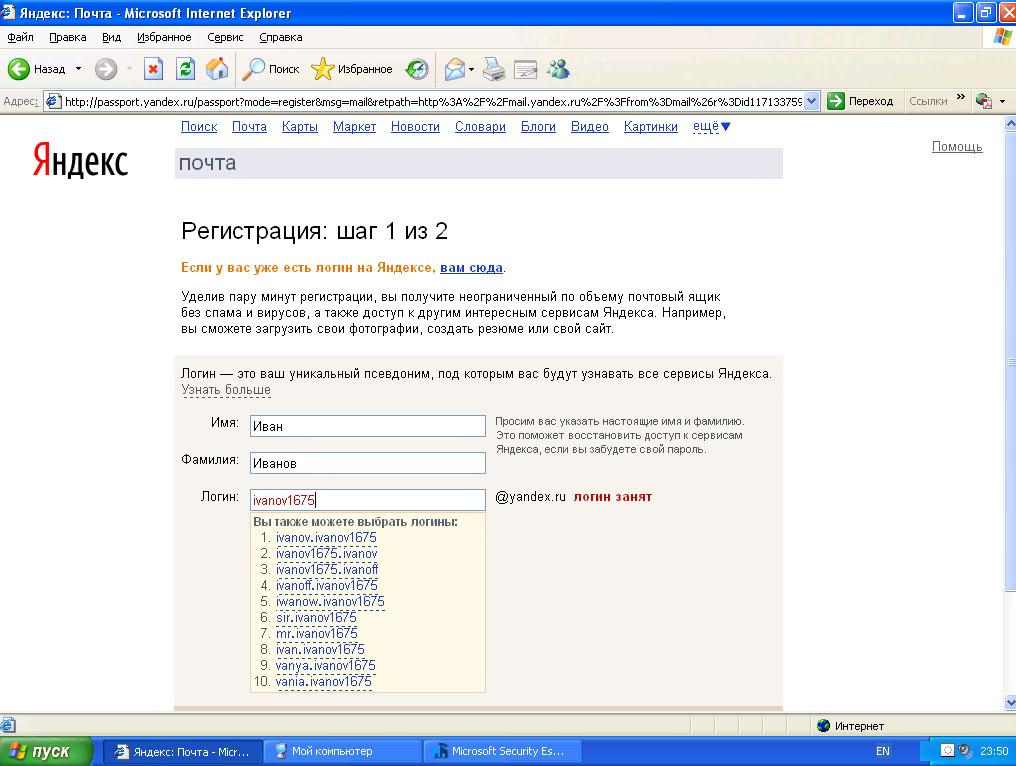Image resolution: width=1016 pixels, height=766 pixels.
Task: Click the language indicator EN in taskbar
Action: [x=883, y=751]
